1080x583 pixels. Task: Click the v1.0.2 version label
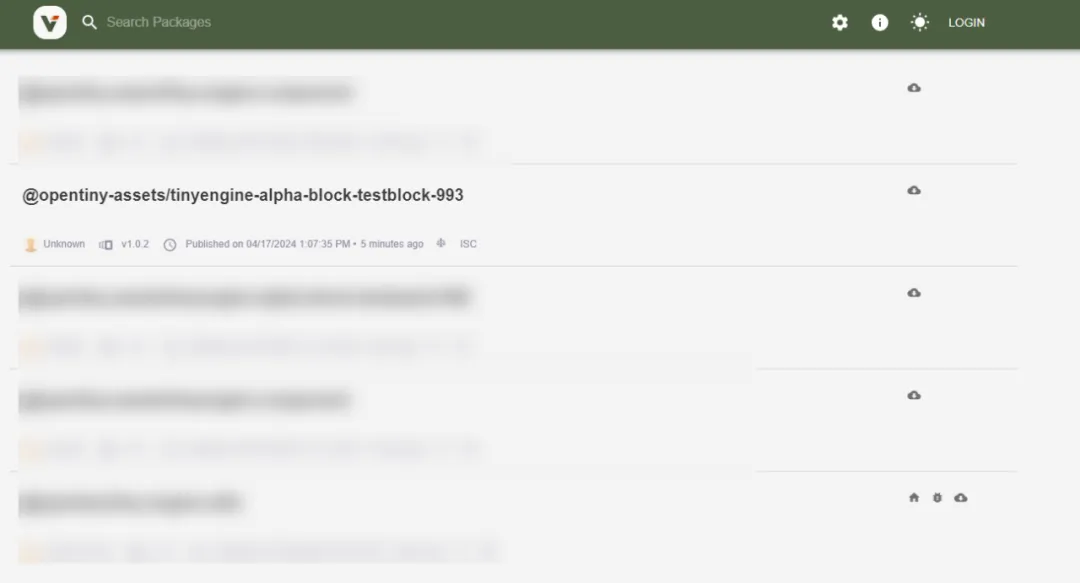pos(135,244)
